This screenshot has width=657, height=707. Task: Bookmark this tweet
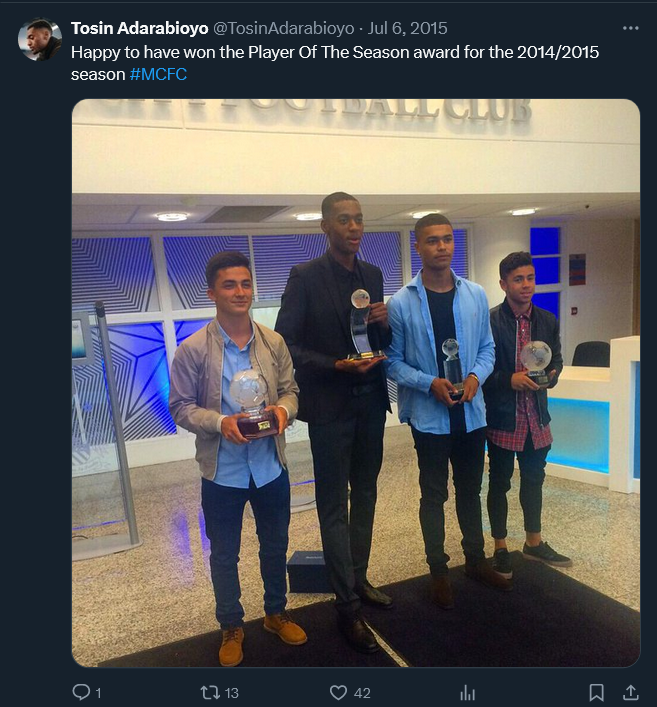(x=597, y=692)
